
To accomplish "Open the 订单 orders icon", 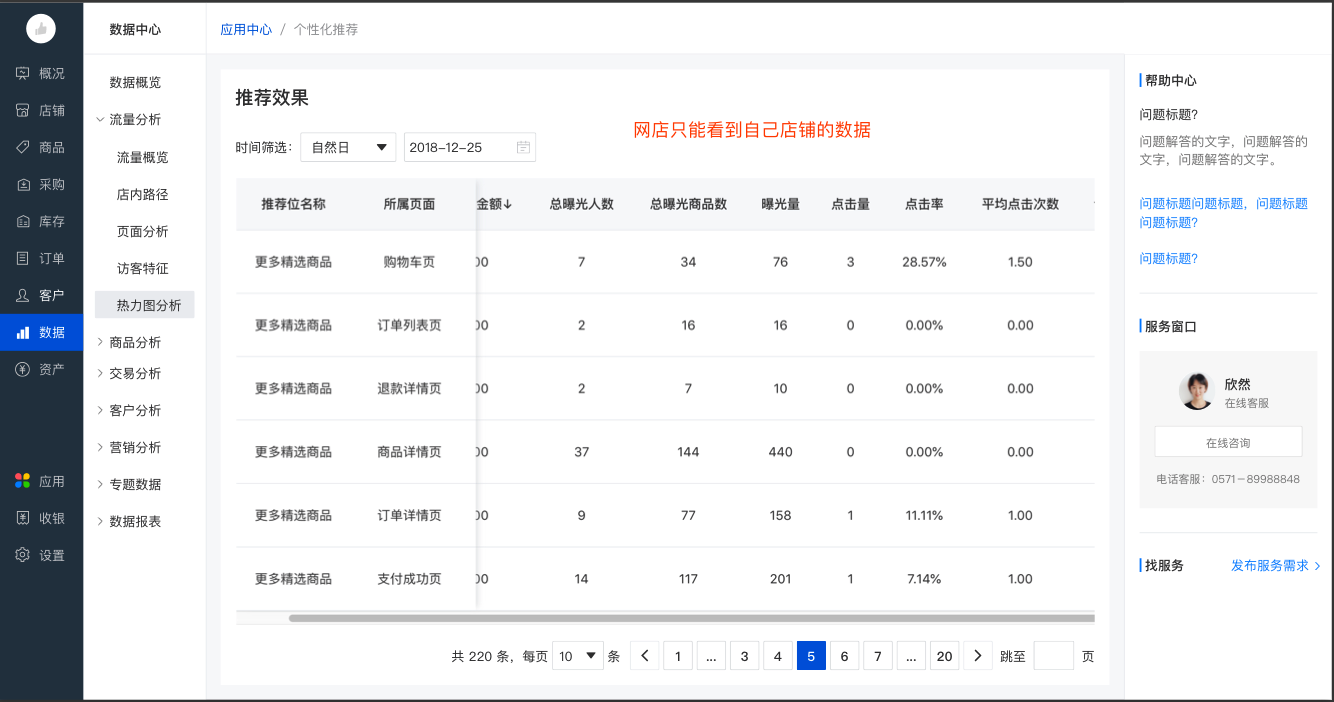I will coord(23,258).
